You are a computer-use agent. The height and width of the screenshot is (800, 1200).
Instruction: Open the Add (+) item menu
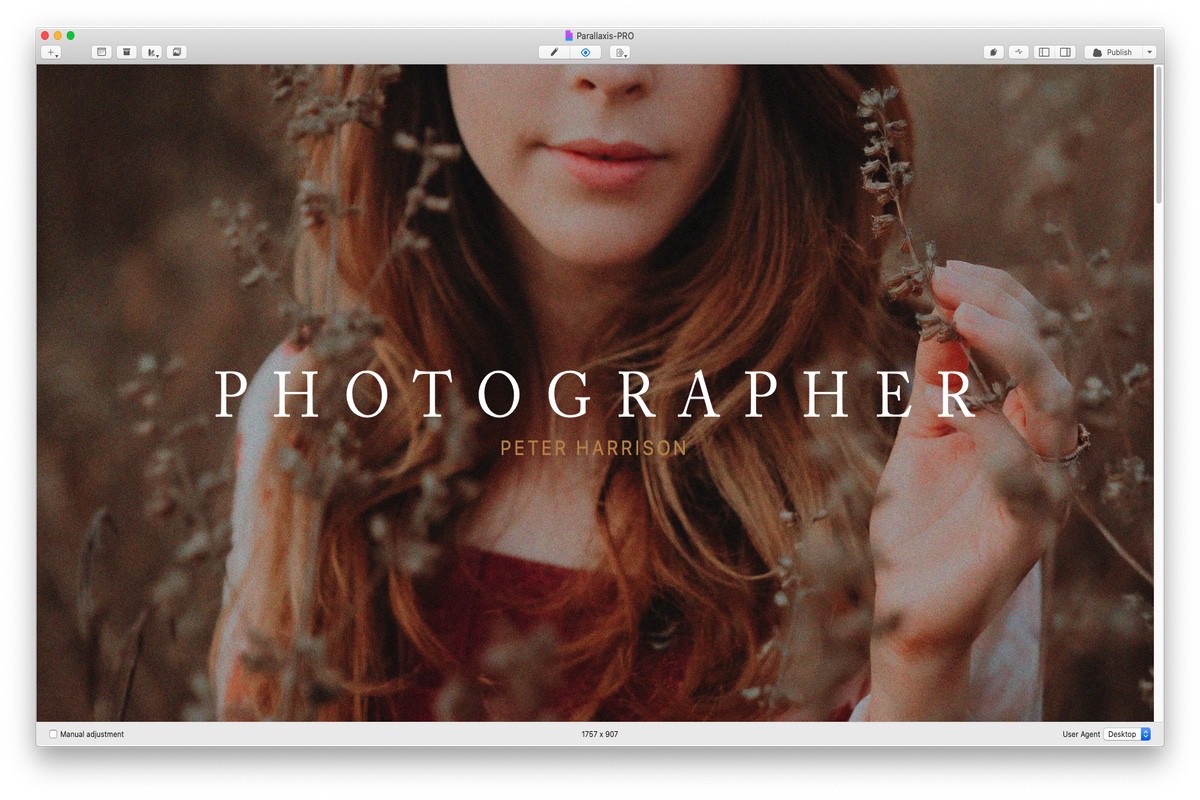point(51,52)
